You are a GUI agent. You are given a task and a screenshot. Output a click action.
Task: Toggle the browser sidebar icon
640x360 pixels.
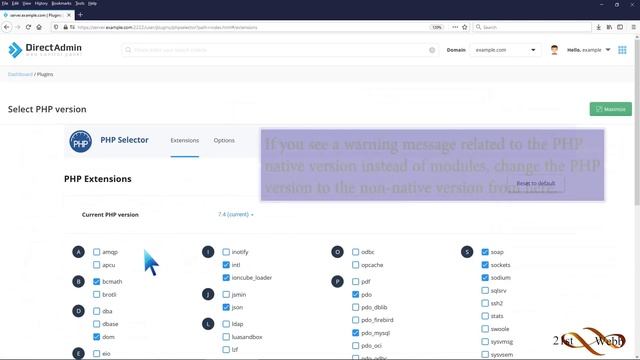(620, 27)
